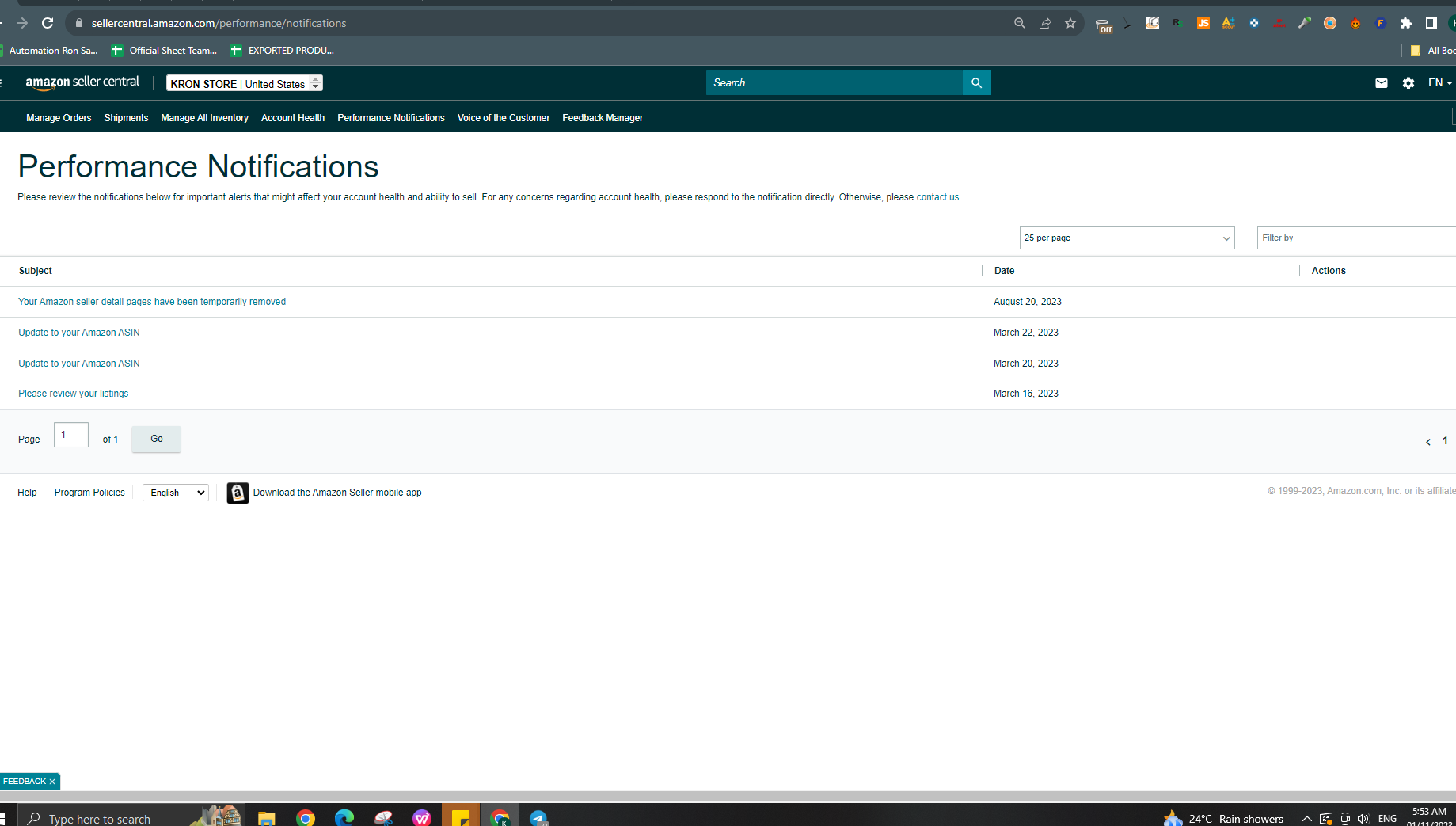Open the settings gear in Seller Central
Viewport: 1456px width, 826px height.
coord(1408,82)
